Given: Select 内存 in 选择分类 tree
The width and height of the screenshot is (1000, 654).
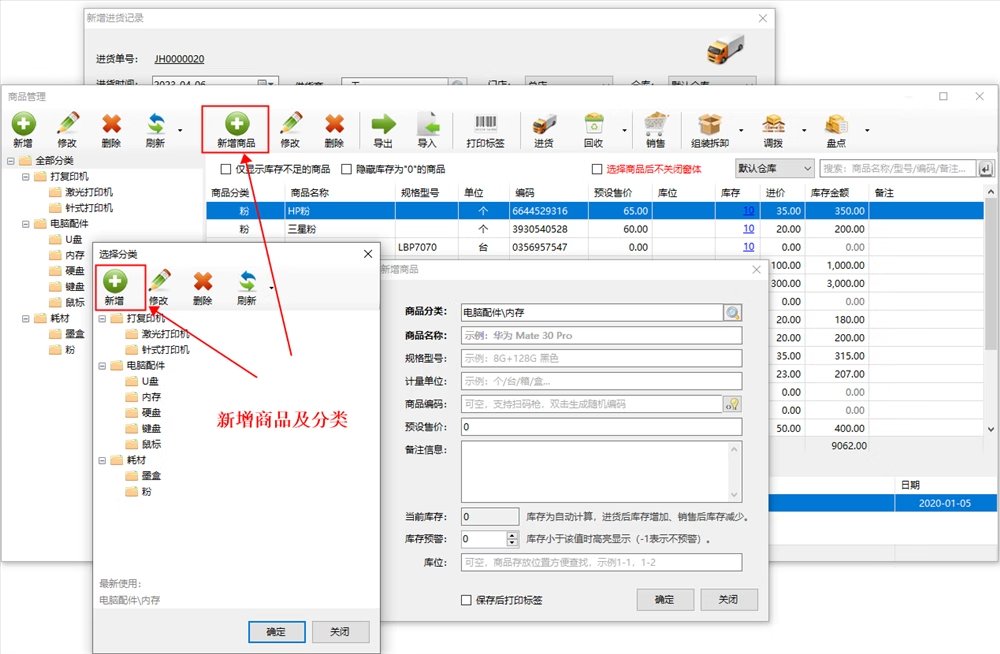Looking at the screenshot, I should (151, 397).
